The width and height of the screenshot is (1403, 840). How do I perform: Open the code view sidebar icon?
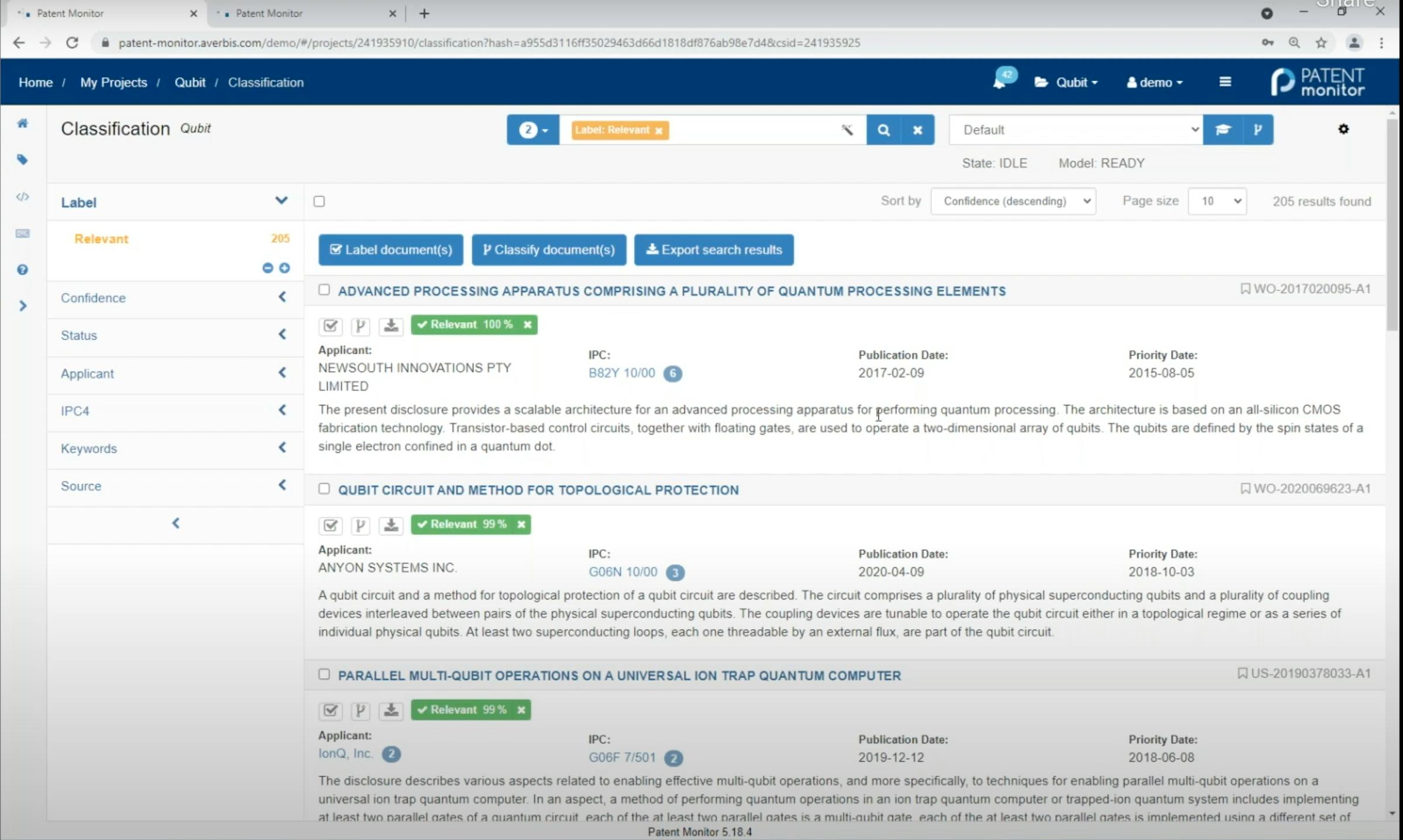pos(23,197)
